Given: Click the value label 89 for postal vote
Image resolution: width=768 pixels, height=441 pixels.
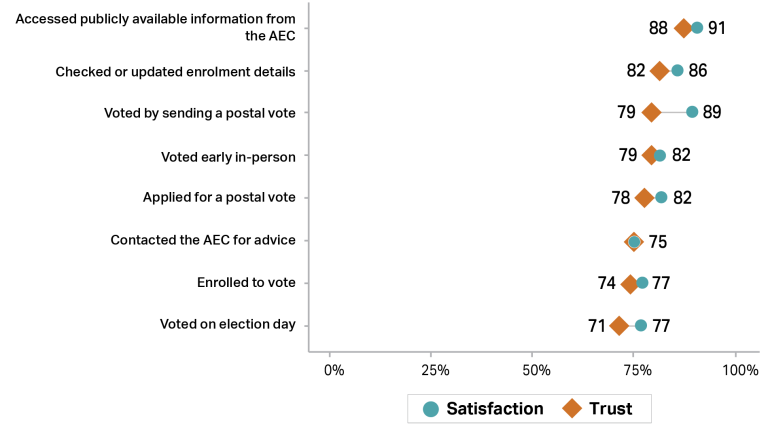Looking at the screenshot, I should [x=712, y=112].
